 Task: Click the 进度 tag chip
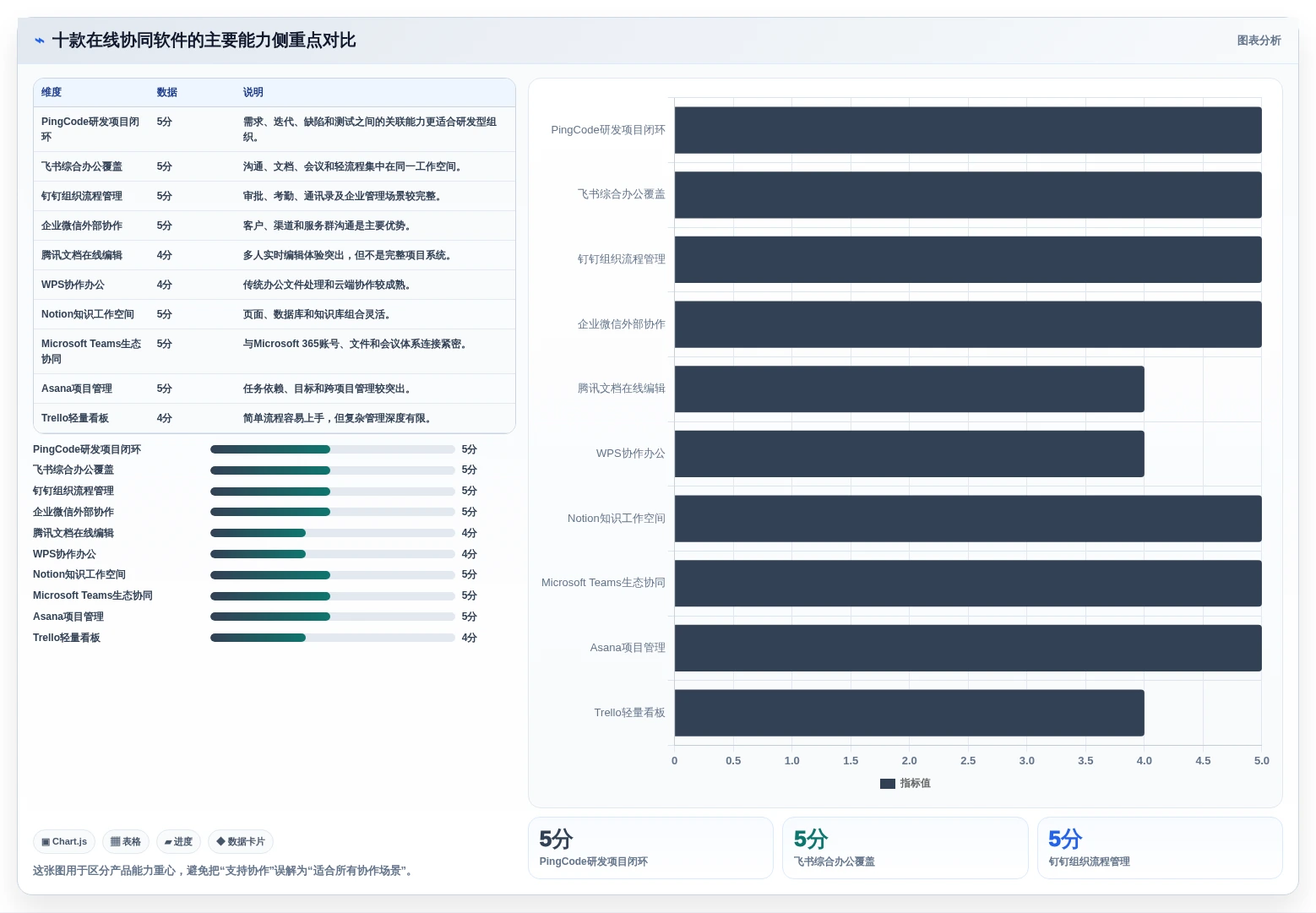[178, 841]
